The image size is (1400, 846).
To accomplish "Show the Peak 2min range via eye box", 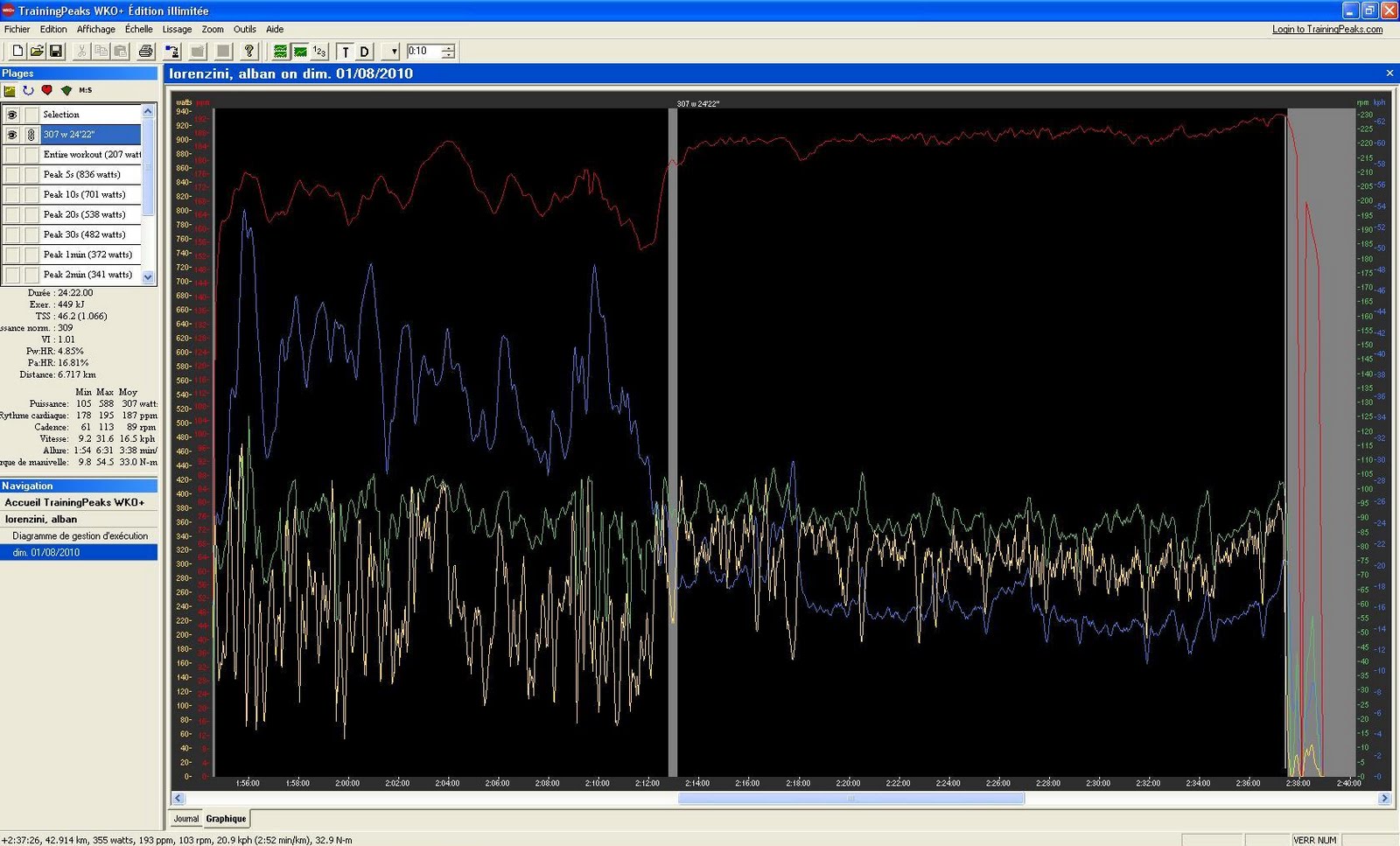I will pyautogui.click(x=12, y=275).
